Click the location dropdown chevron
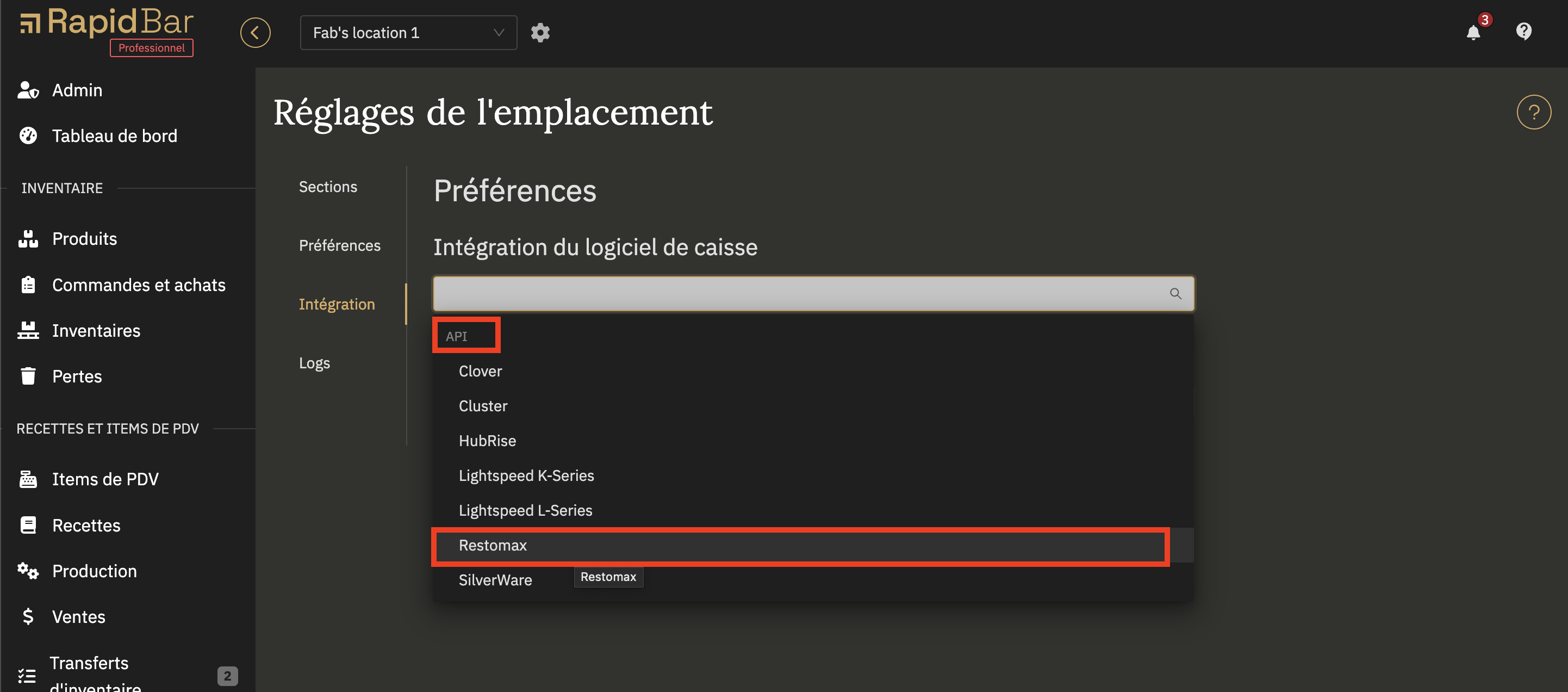This screenshot has height=692, width=1568. pos(499,32)
